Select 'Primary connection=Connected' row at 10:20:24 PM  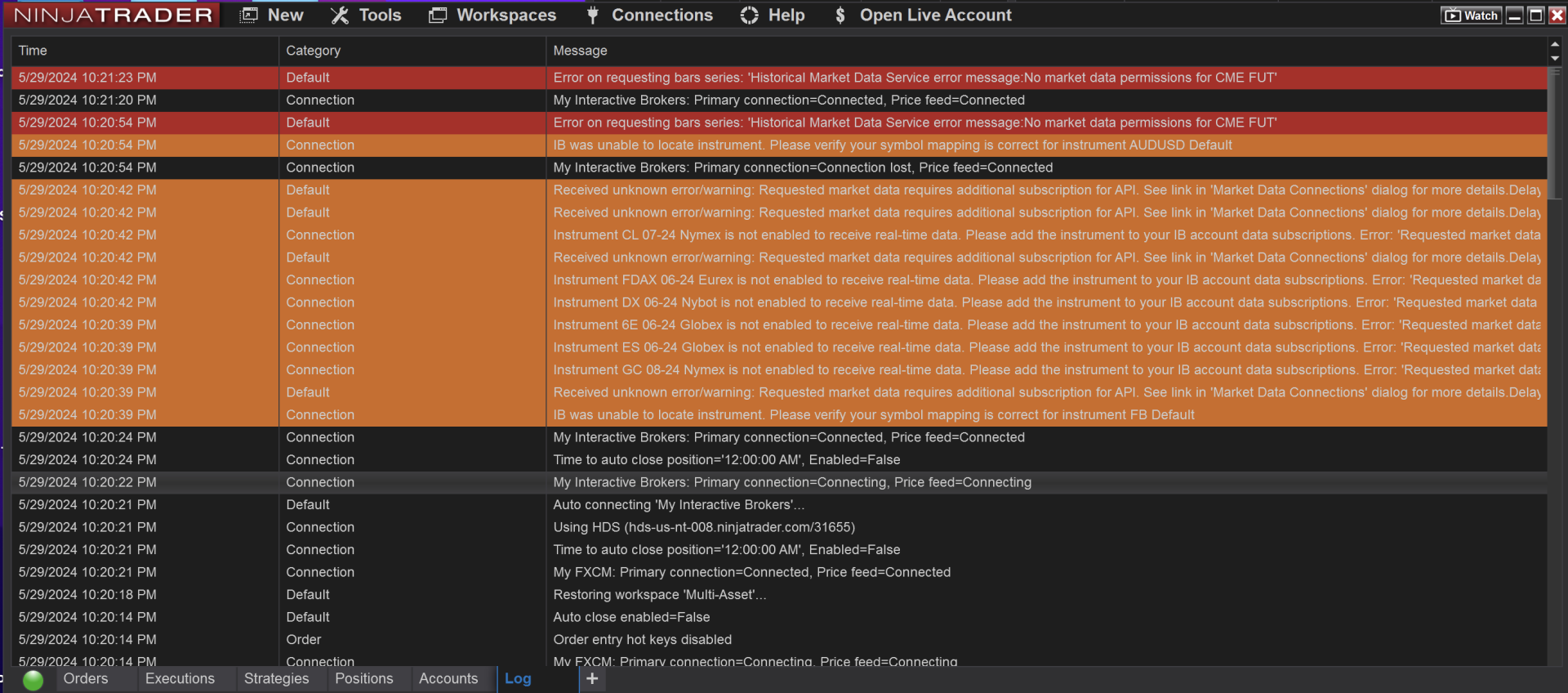779,437
